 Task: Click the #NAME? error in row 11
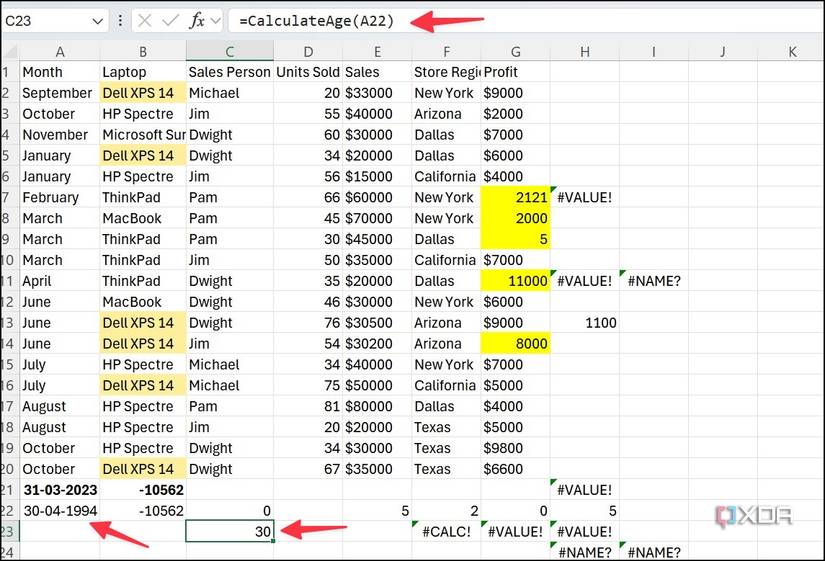point(654,281)
